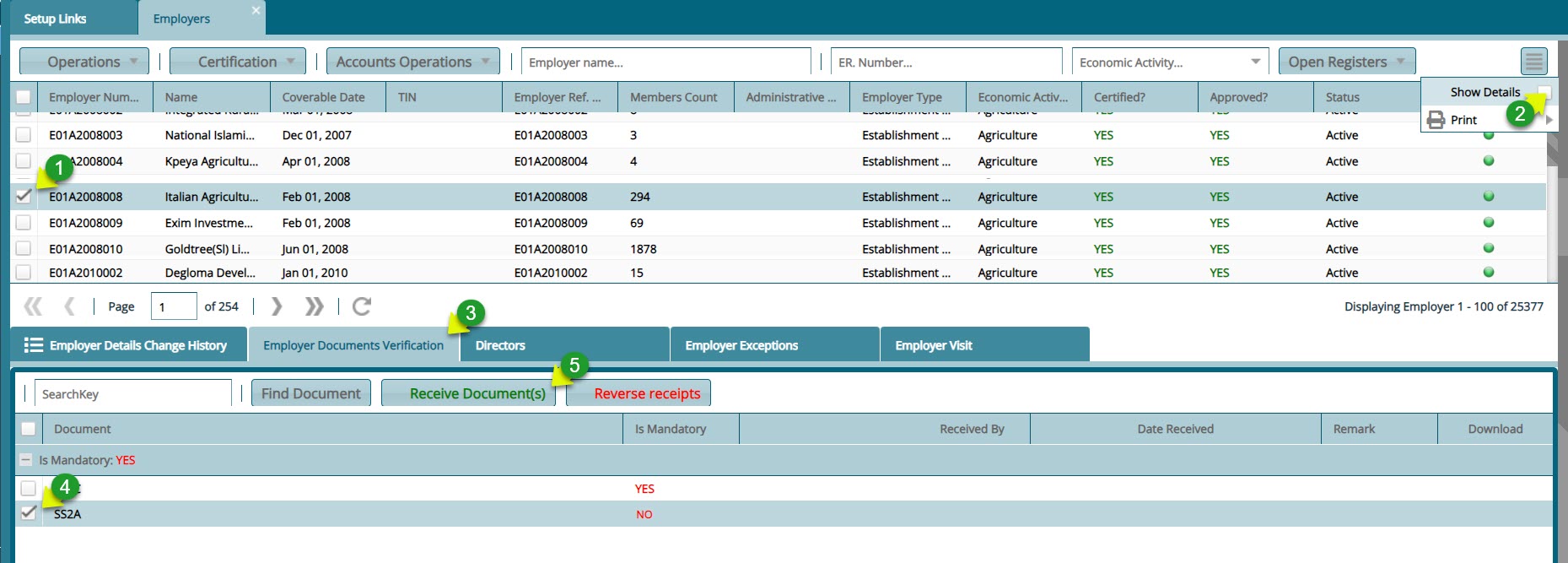Uncheck the SS2A document checkbox

[29, 513]
